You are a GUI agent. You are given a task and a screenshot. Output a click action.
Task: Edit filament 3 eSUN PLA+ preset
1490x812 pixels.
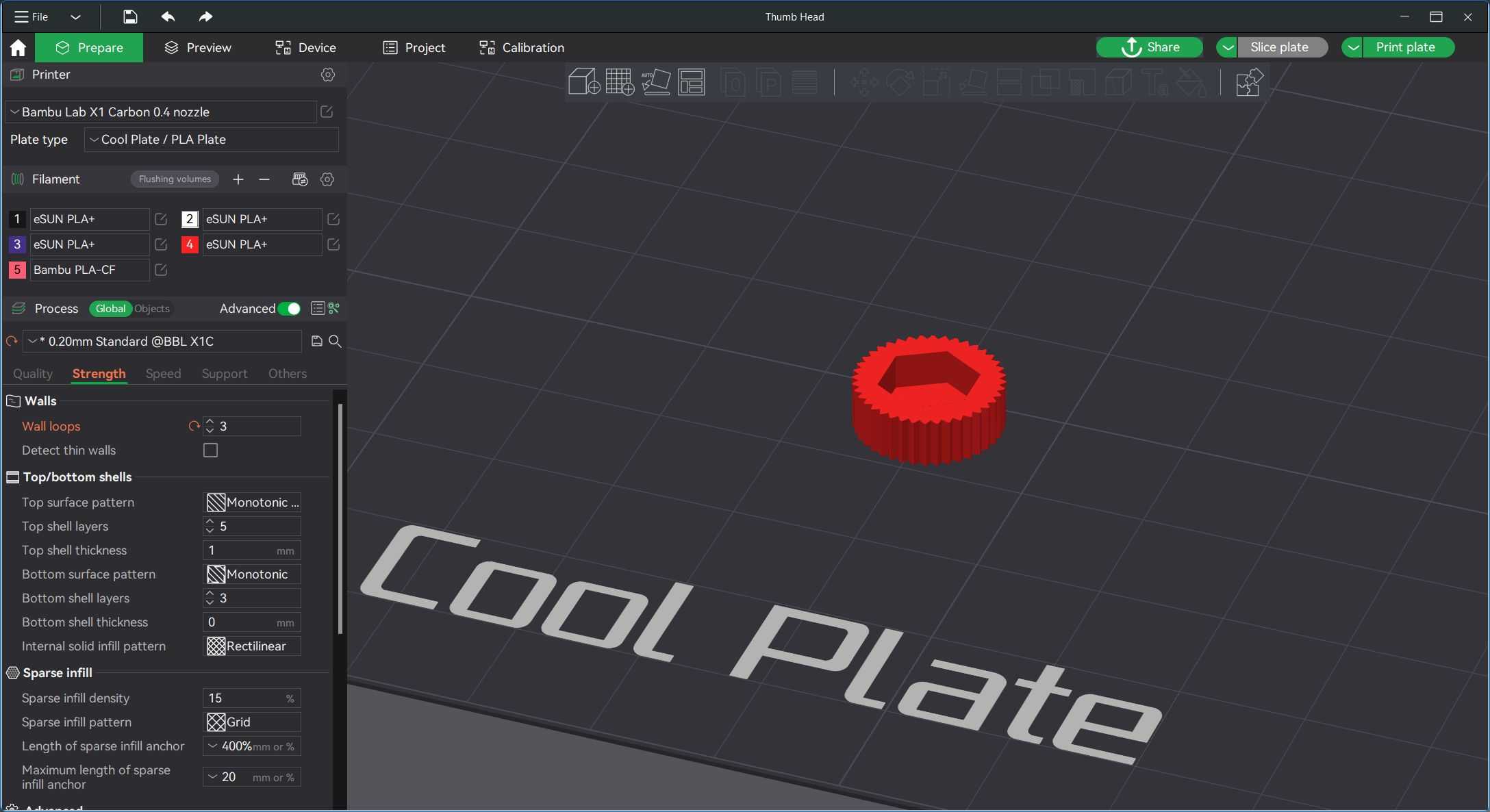[x=161, y=244]
